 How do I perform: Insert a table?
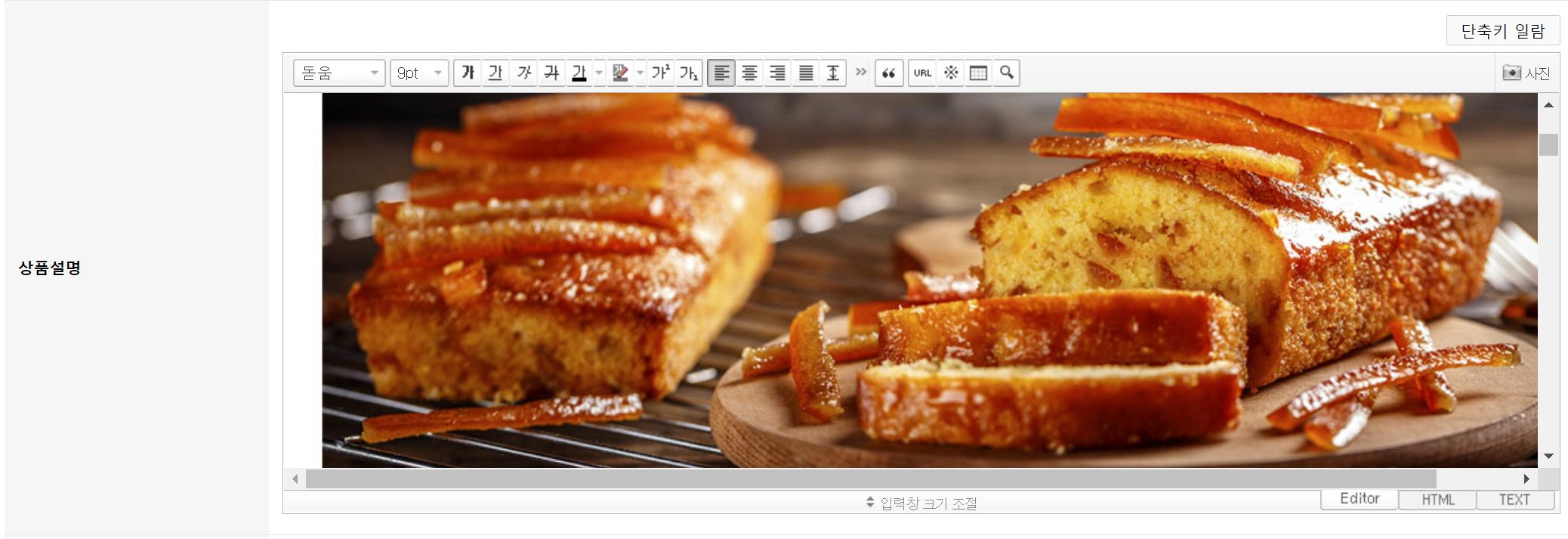pos(978,73)
